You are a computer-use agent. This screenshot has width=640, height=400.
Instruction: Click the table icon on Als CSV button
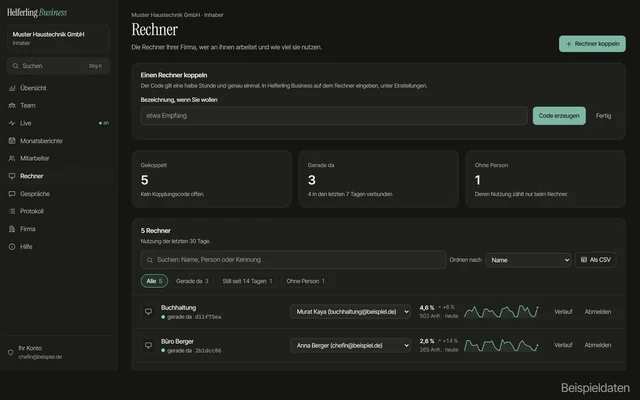[584, 260]
